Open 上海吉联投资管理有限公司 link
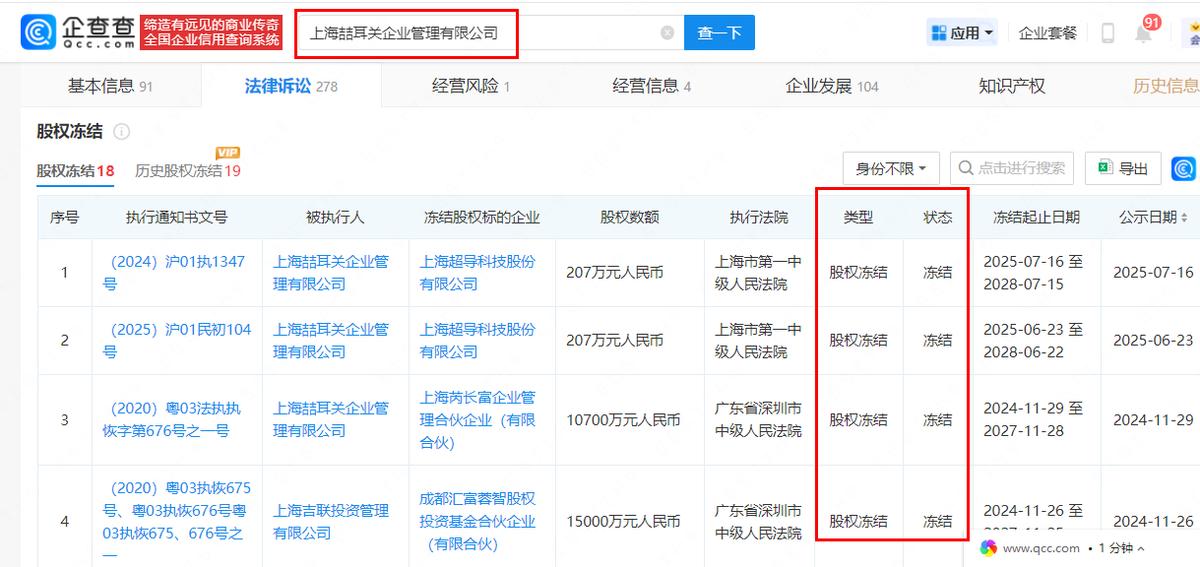 [x=331, y=521]
